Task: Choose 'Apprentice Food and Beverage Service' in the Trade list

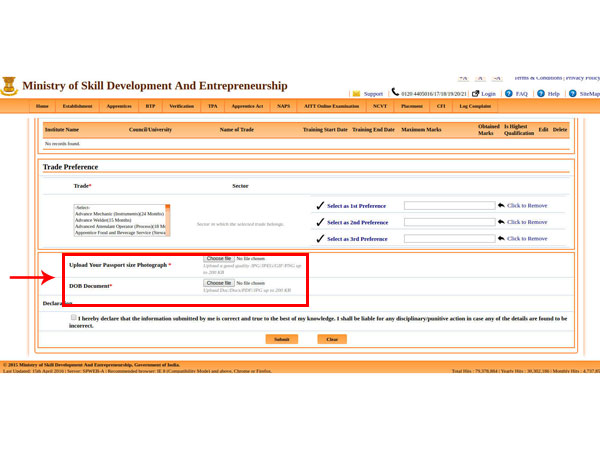Action: [119, 232]
